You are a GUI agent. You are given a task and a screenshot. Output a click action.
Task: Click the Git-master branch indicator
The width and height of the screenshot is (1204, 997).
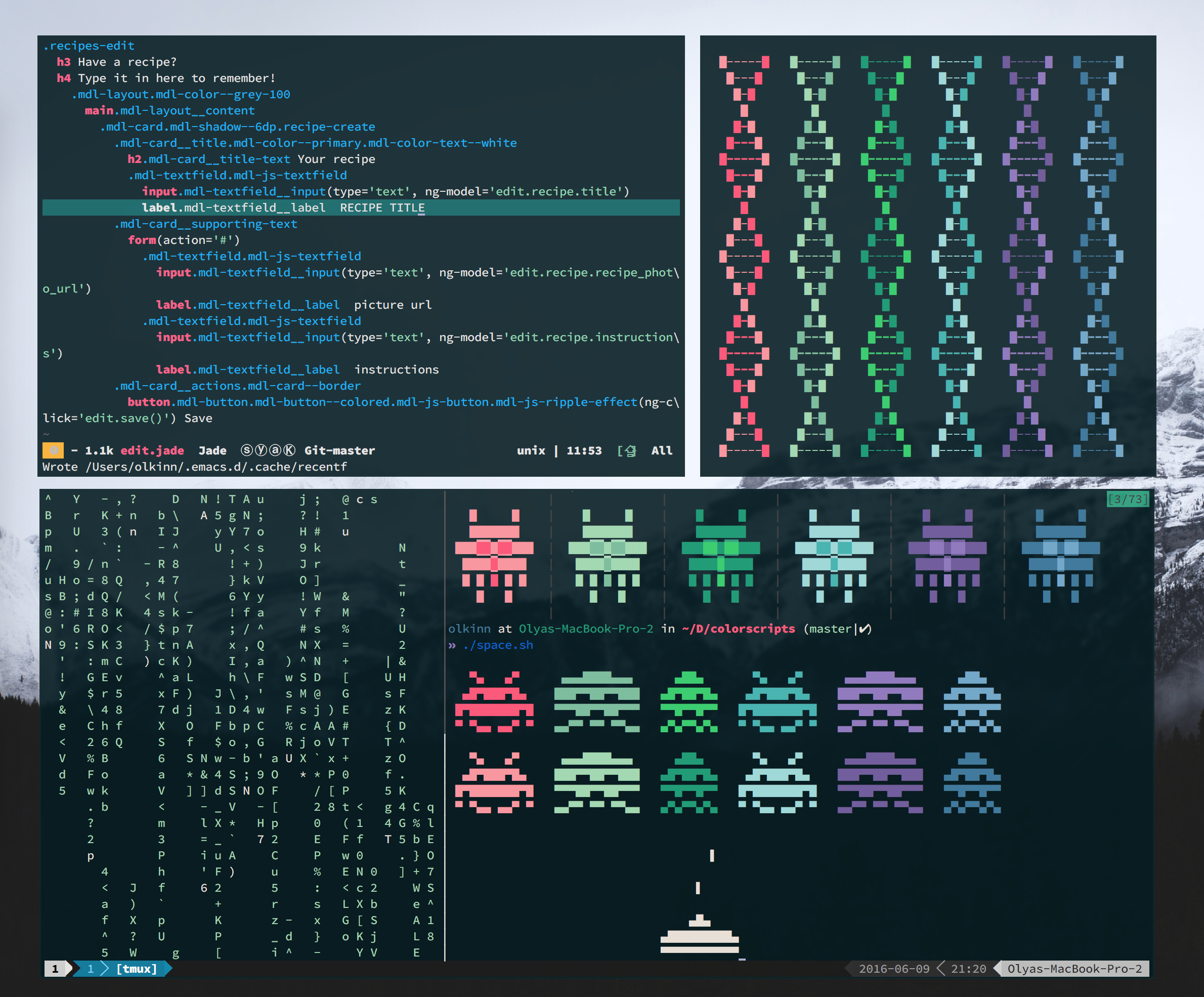[339, 450]
